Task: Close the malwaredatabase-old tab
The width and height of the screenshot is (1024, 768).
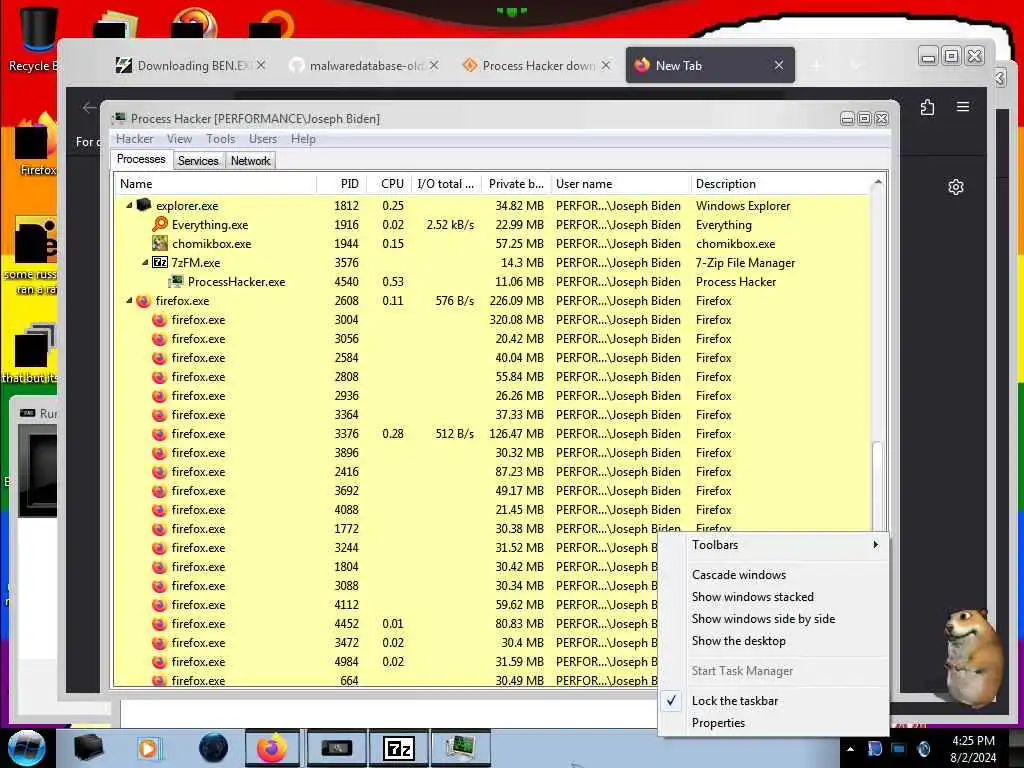Action: [434, 65]
